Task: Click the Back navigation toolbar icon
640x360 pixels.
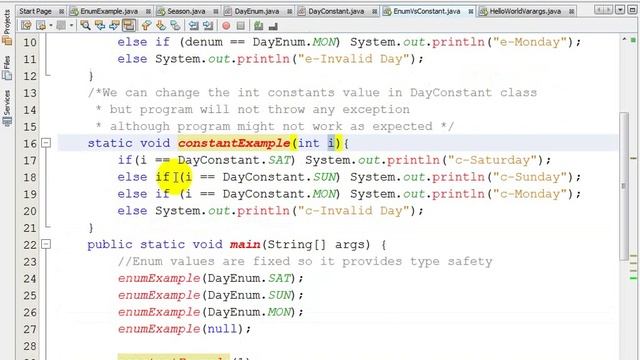Action: [x=41, y=26]
